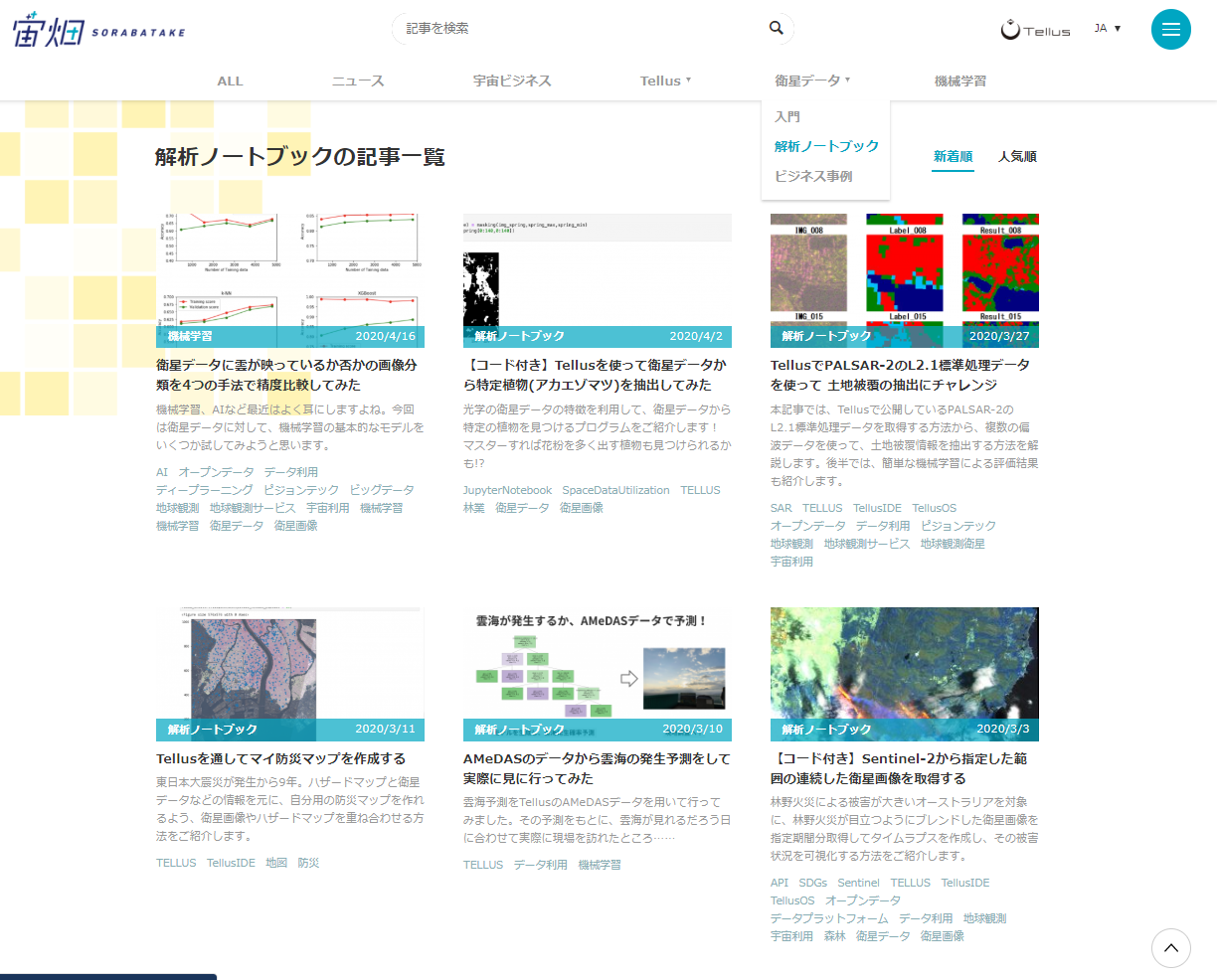The image size is (1217, 980).
Task: Click the 地球観測衛星 tag
Action: coord(953,544)
